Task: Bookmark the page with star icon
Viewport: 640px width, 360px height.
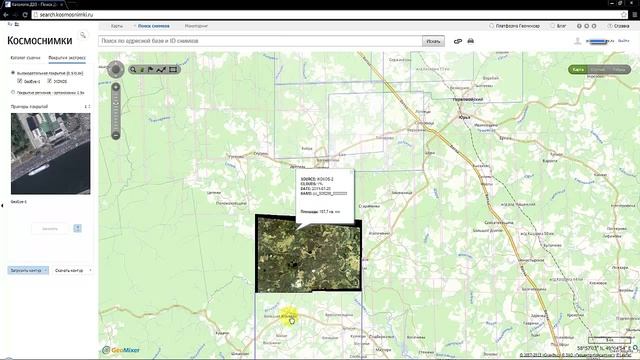Action: click(624, 15)
